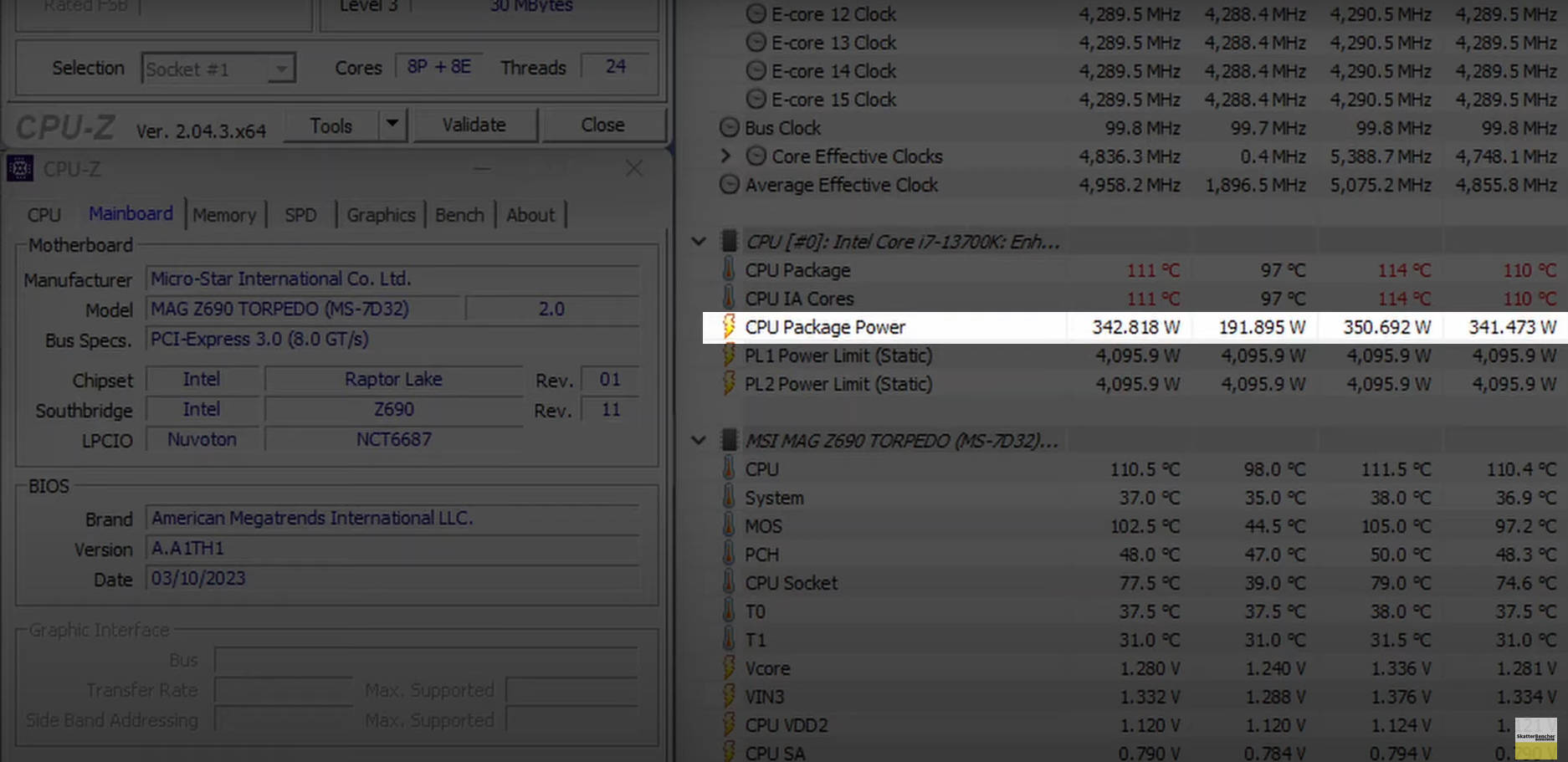Open the Tools dropdown arrow
This screenshot has width=1568, height=762.
(x=392, y=125)
